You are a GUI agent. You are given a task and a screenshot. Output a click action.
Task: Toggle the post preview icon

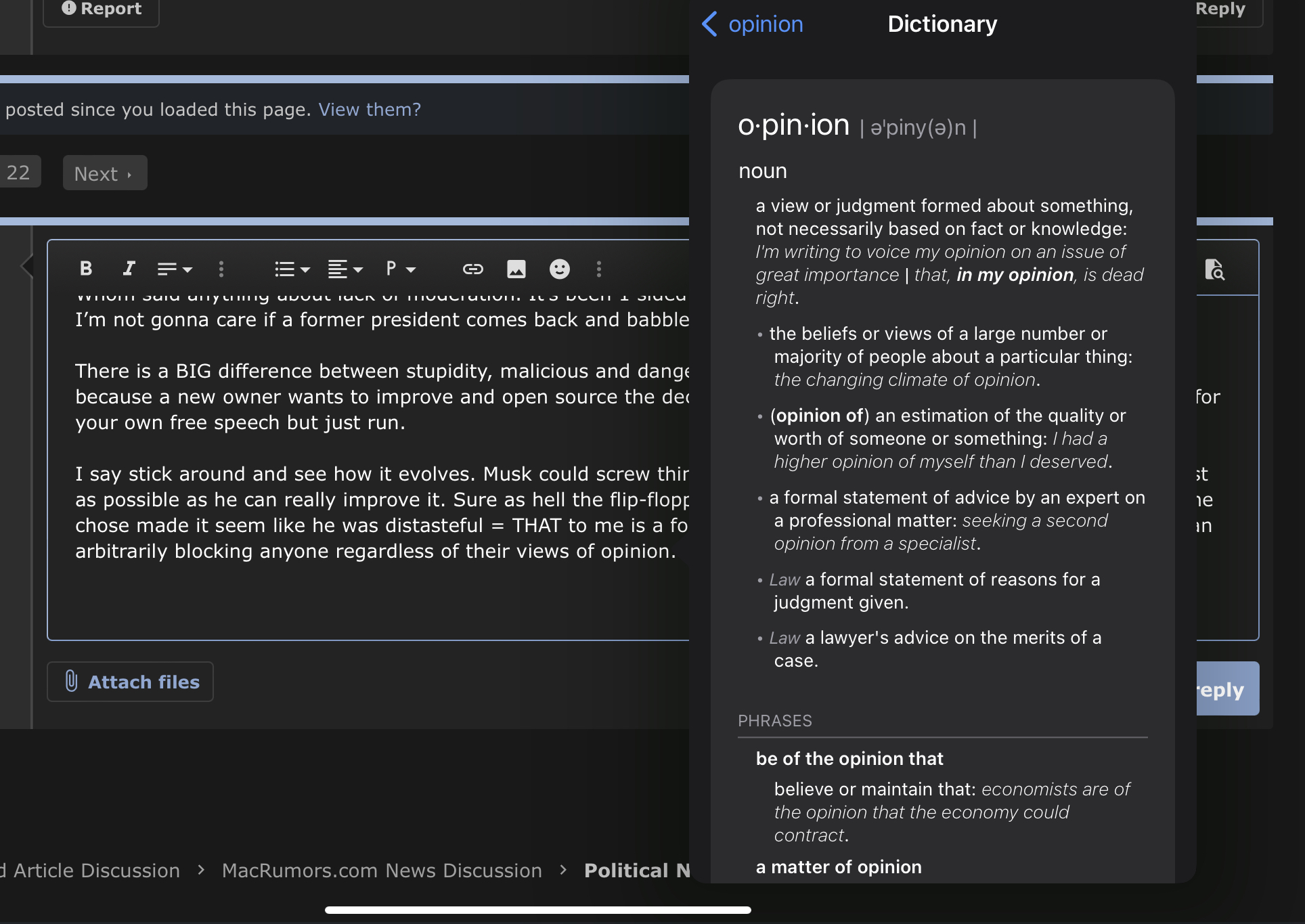click(1214, 269)
